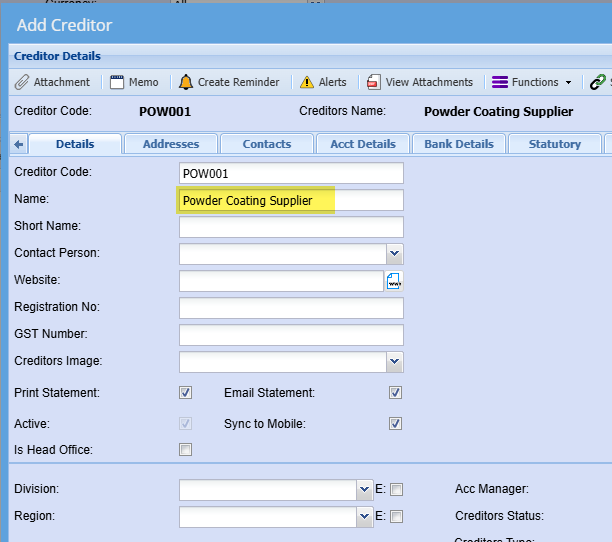Toggle the Sync to Mobile checkbox
Screen dimensions: 612x542
pos(395,423)
